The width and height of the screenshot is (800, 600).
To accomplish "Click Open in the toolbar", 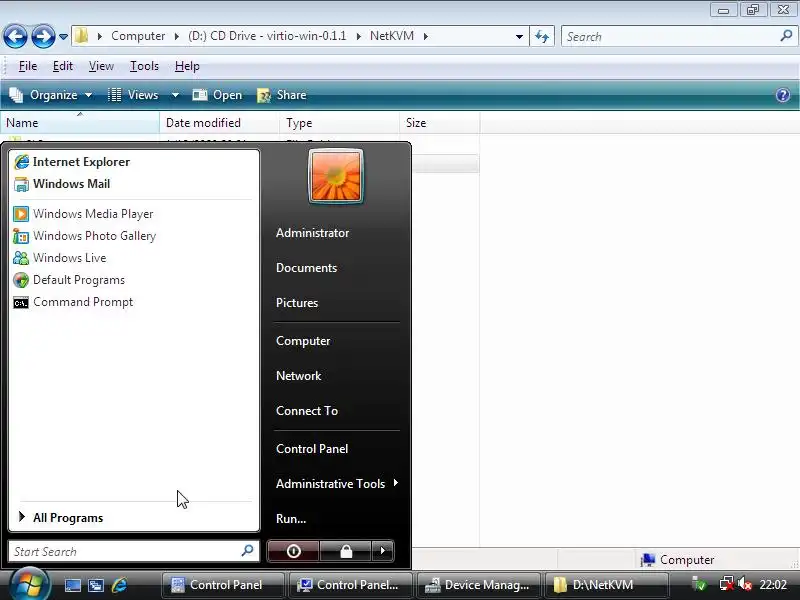I will pyautogui.click(x=217, y=95).
